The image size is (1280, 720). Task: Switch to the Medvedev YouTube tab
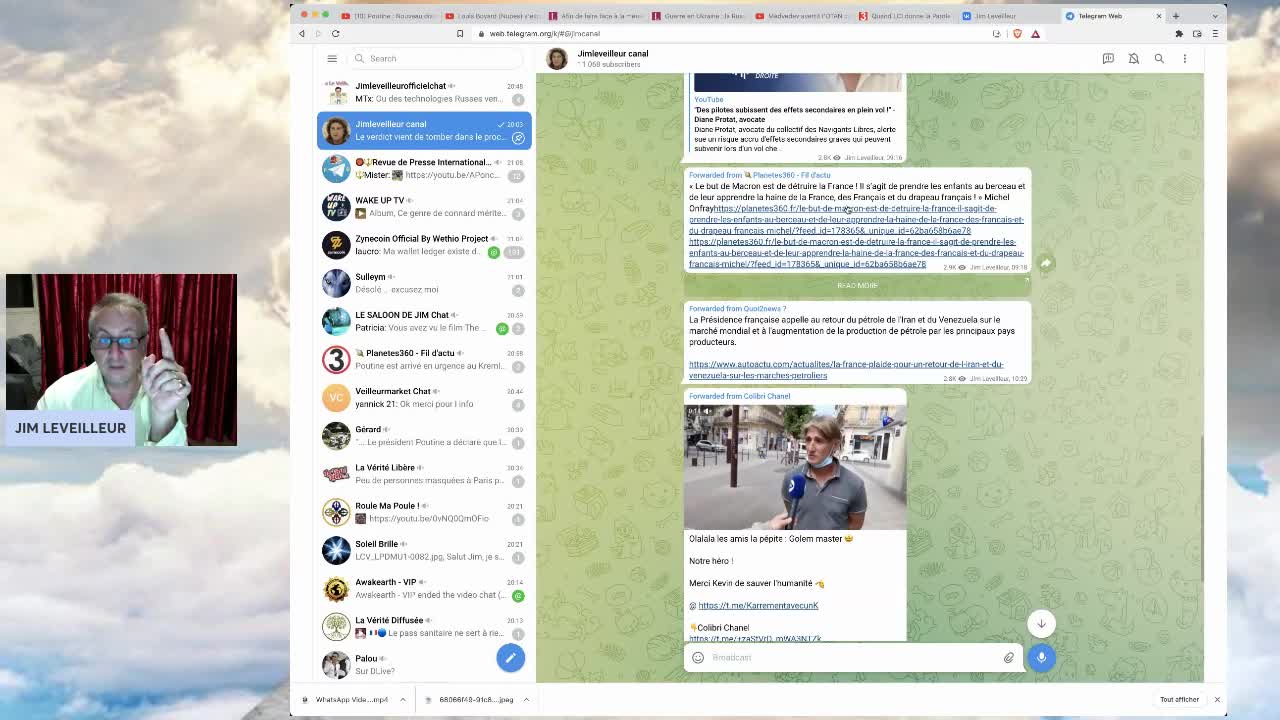click(803, 16)
